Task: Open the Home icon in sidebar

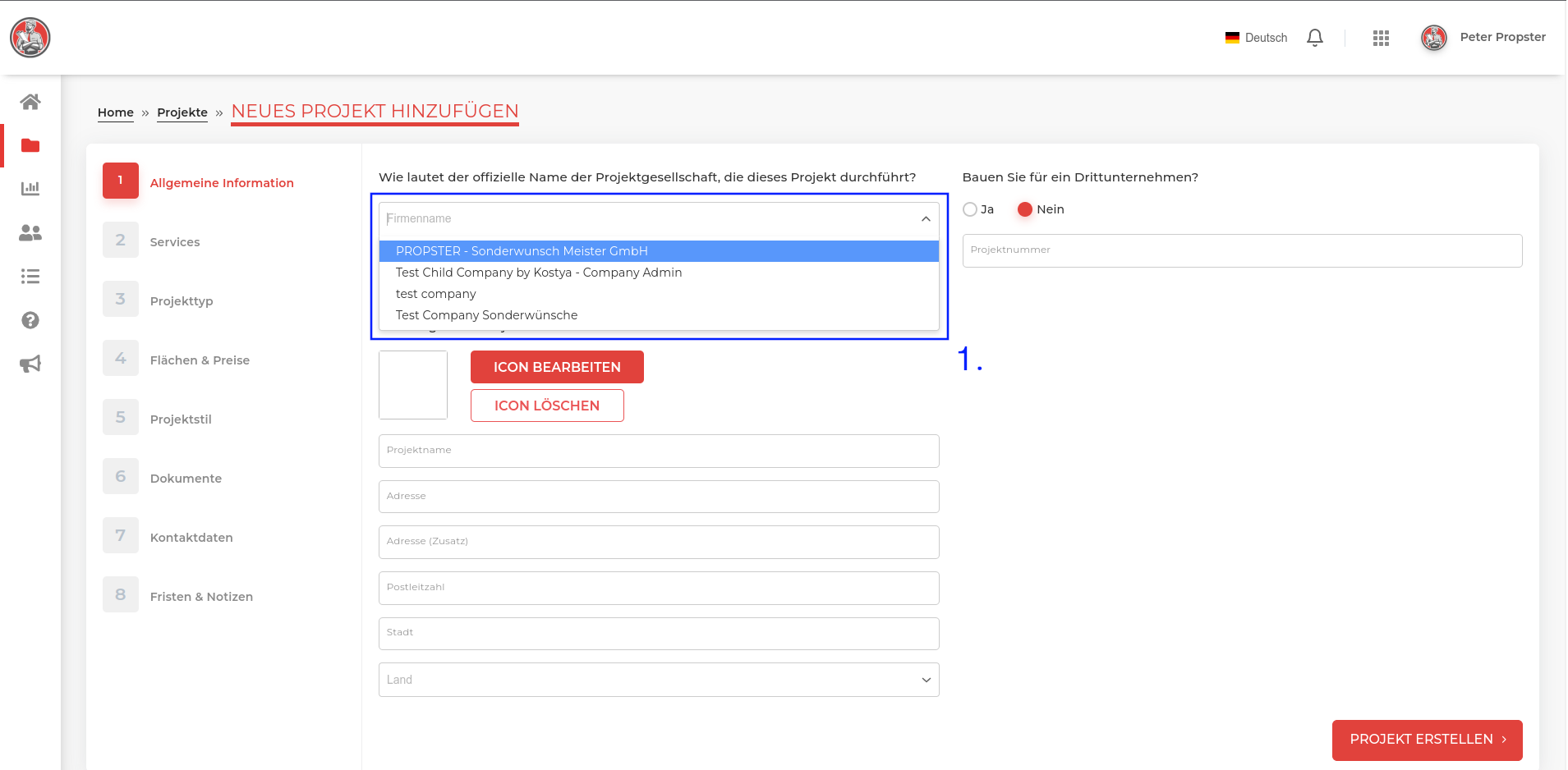Action: (x=30, y=102)
